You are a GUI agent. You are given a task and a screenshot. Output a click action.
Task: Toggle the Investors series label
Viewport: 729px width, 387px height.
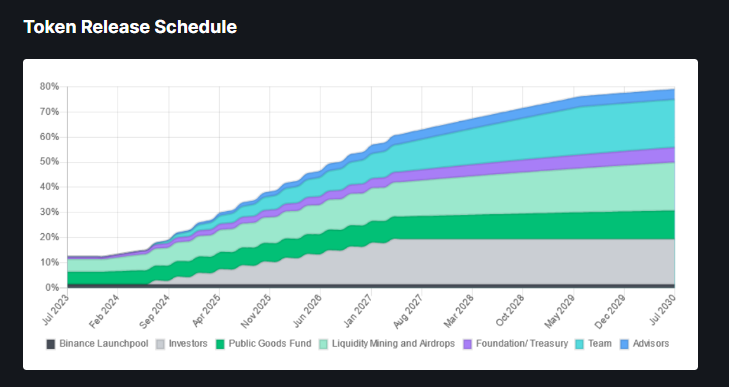click(188, 344)
